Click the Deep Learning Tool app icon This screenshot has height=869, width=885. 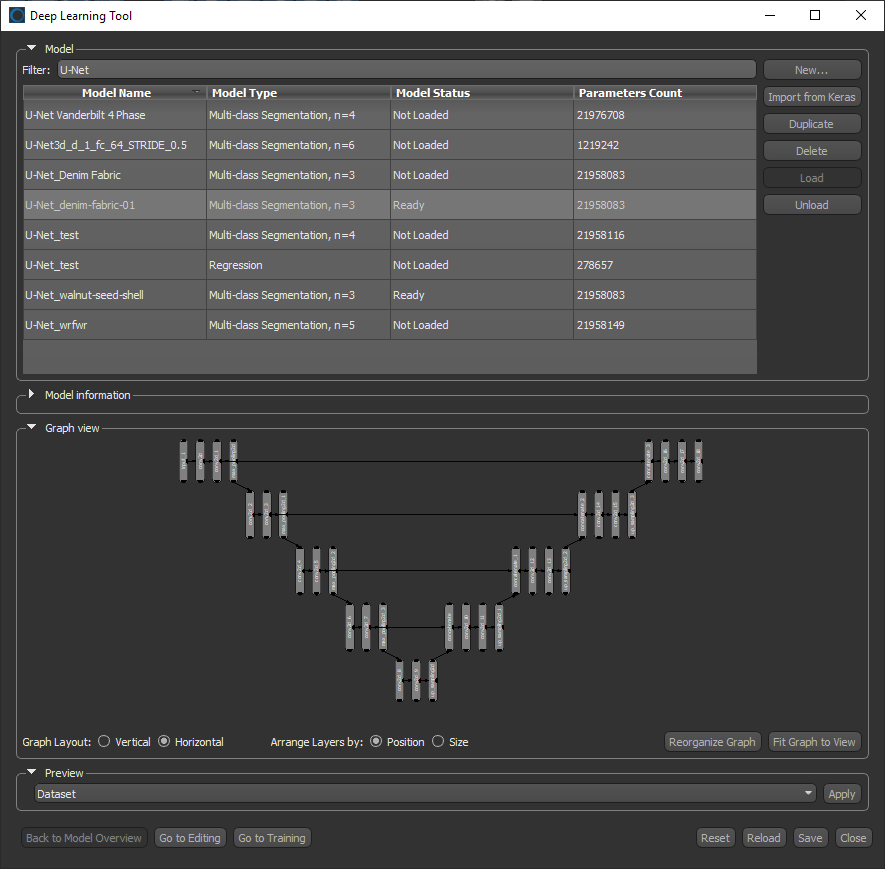point(17,16)
